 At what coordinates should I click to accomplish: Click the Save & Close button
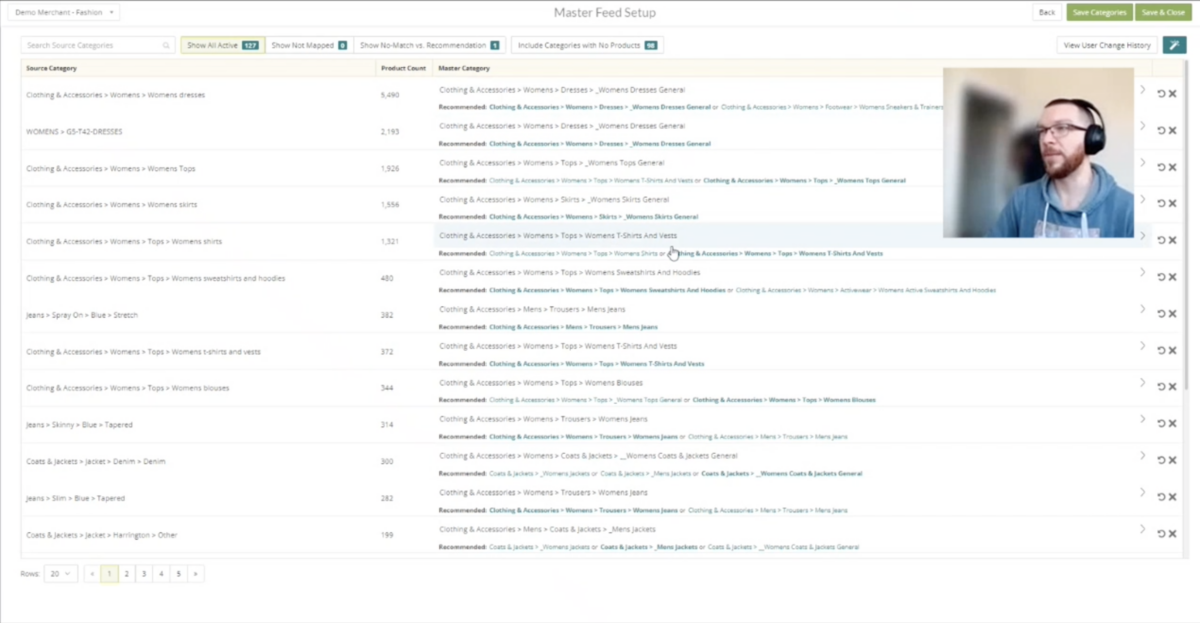[x=1162, y=12]
